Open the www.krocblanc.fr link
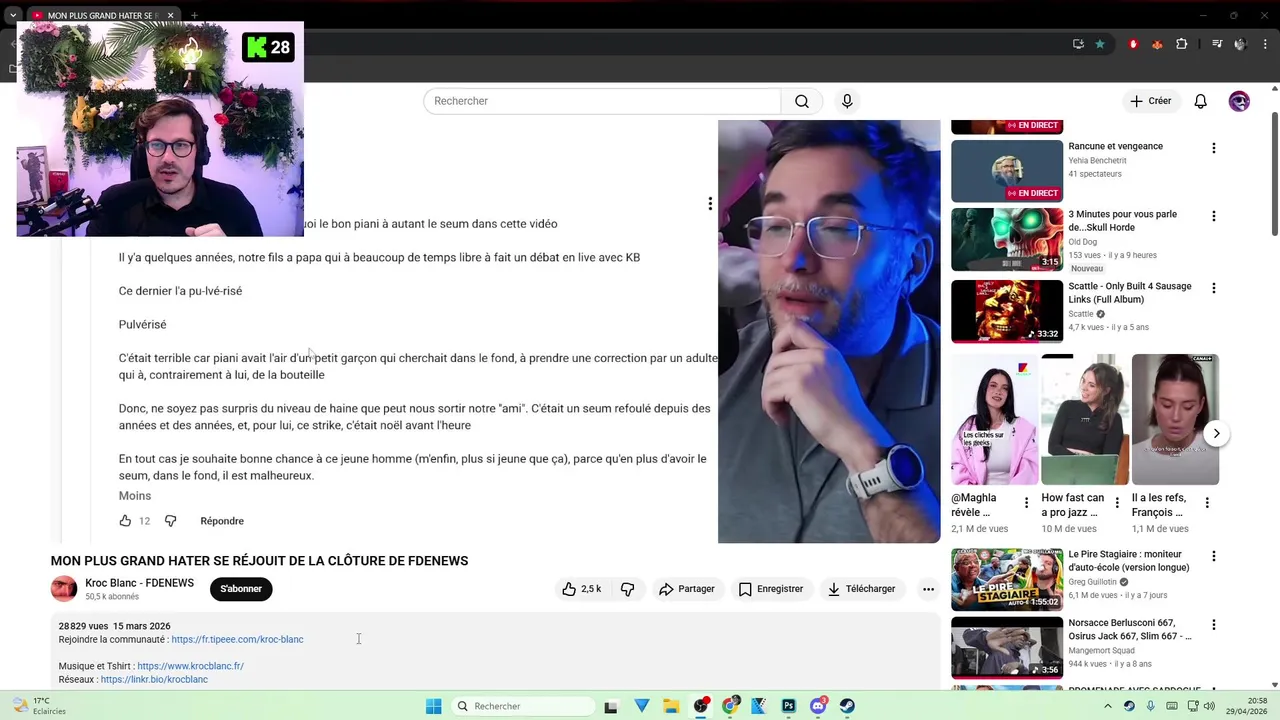The height and width of the screenshot is (720, 1280). [190, 666]
